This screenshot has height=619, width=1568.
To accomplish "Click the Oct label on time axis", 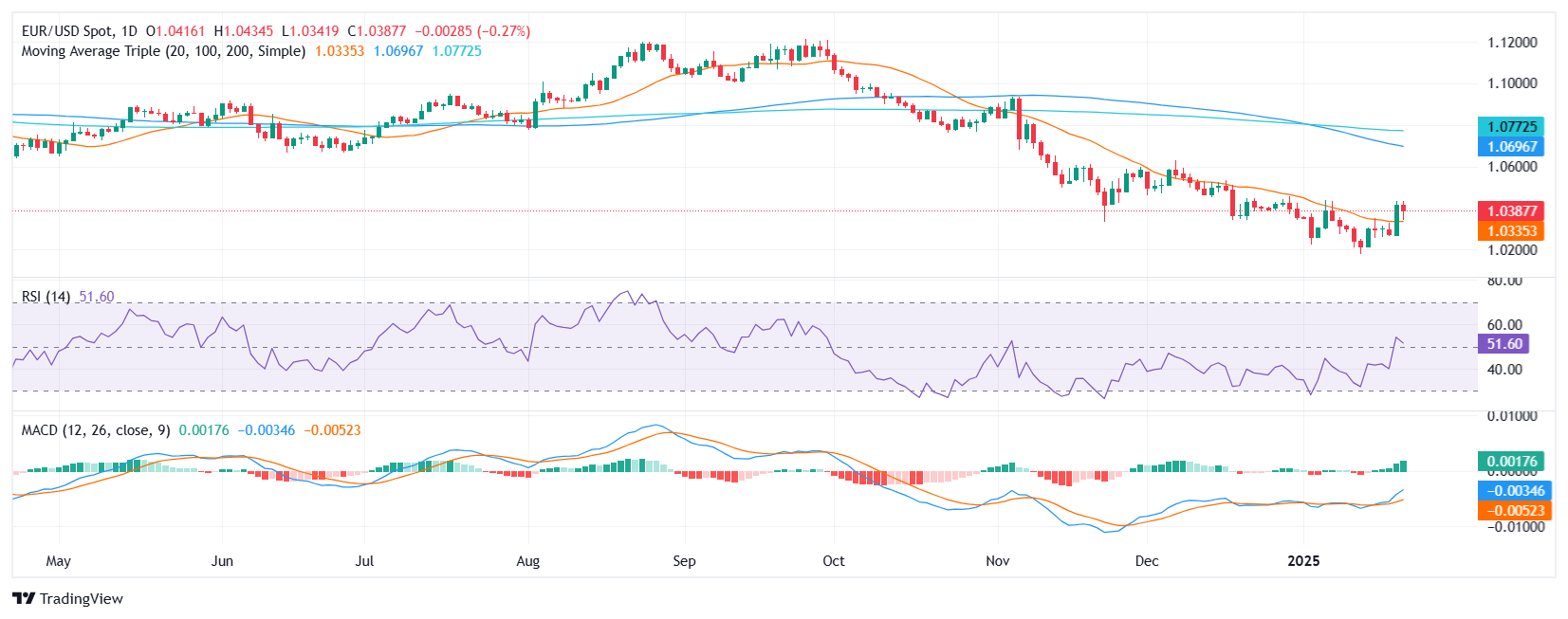I will point(833,561).
